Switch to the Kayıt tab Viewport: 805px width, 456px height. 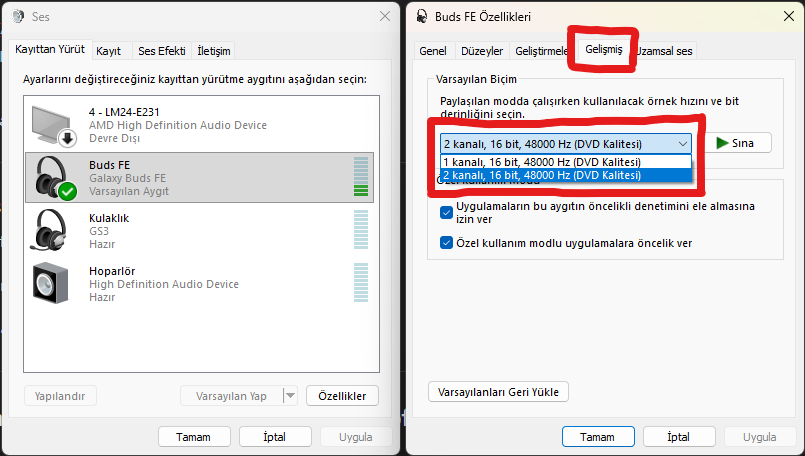point(108,51)
